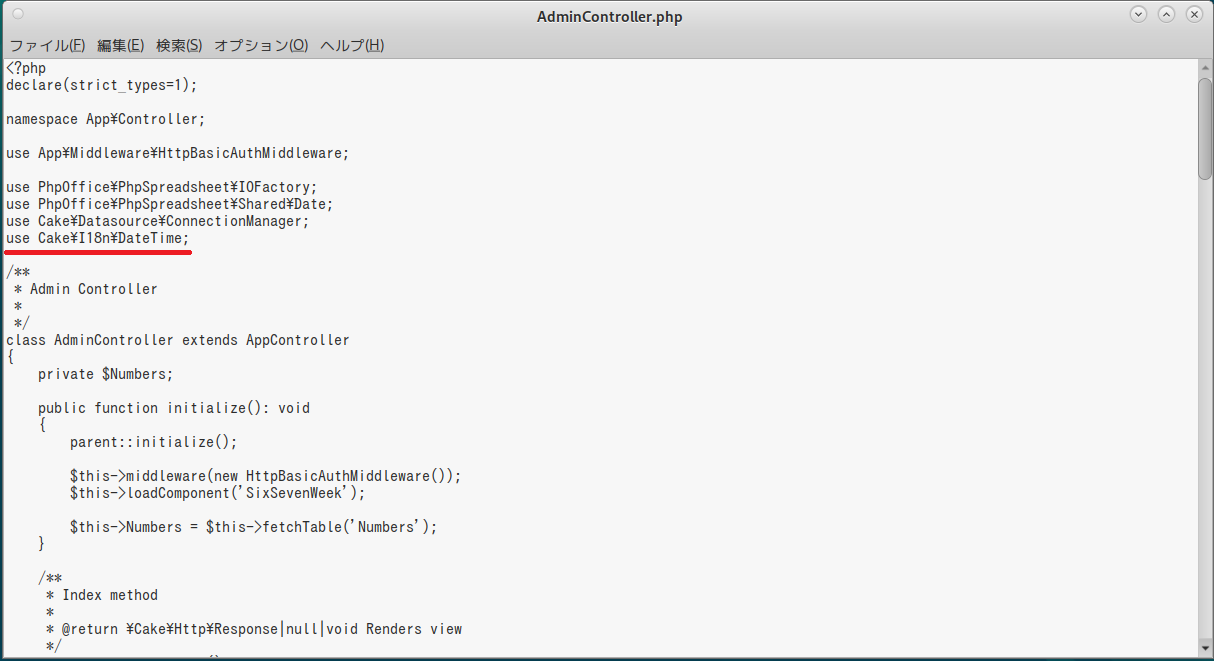Place cursor on the underlined Cake¥I18n¥DateTime line
The image size is (1214, 661).
point(98,238)
